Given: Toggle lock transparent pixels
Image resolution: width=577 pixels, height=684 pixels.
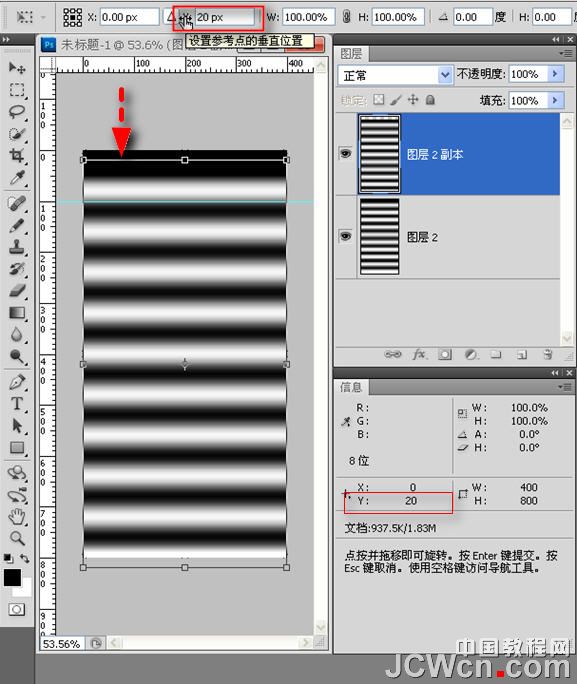Looking at the screenshot, I should (x=379, y=100).
